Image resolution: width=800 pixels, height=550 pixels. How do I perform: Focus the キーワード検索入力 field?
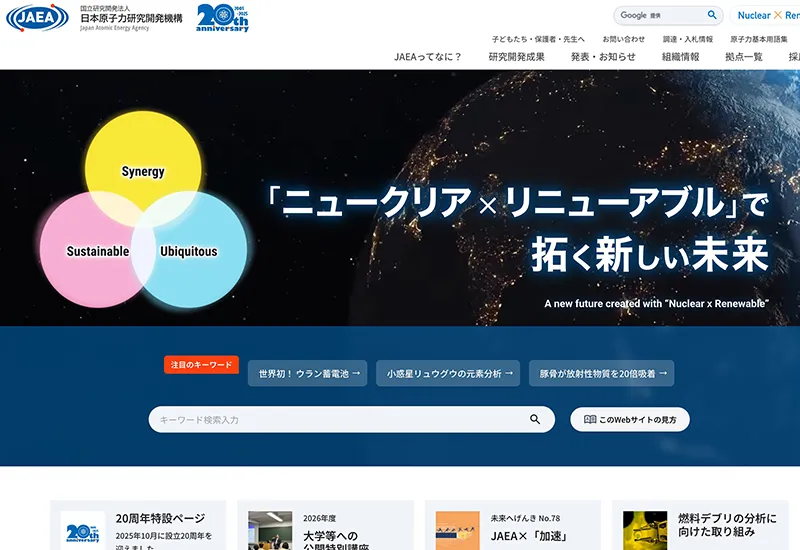tap(352, 419)
